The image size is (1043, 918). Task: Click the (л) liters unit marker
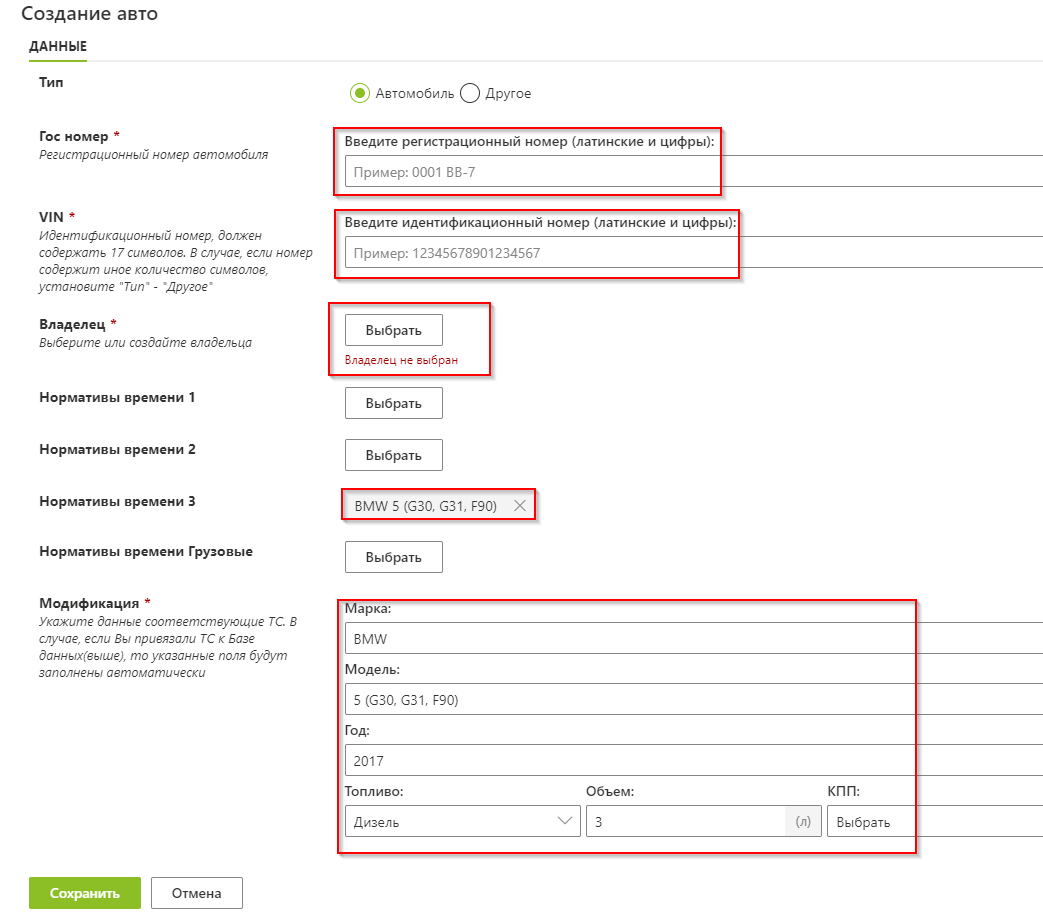(x=804, y=822)
